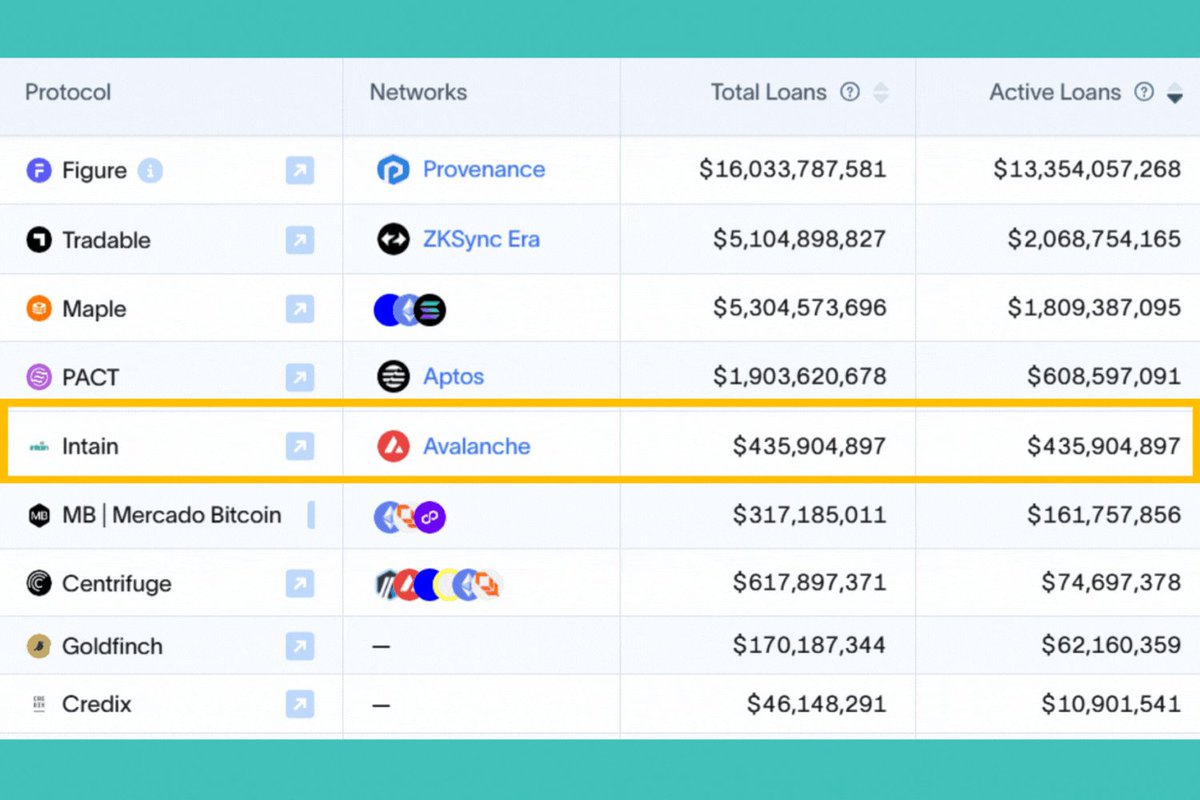Click the Intain protocol logo
The width and height of the screenshot is (1200, 800).
[39, 446]
